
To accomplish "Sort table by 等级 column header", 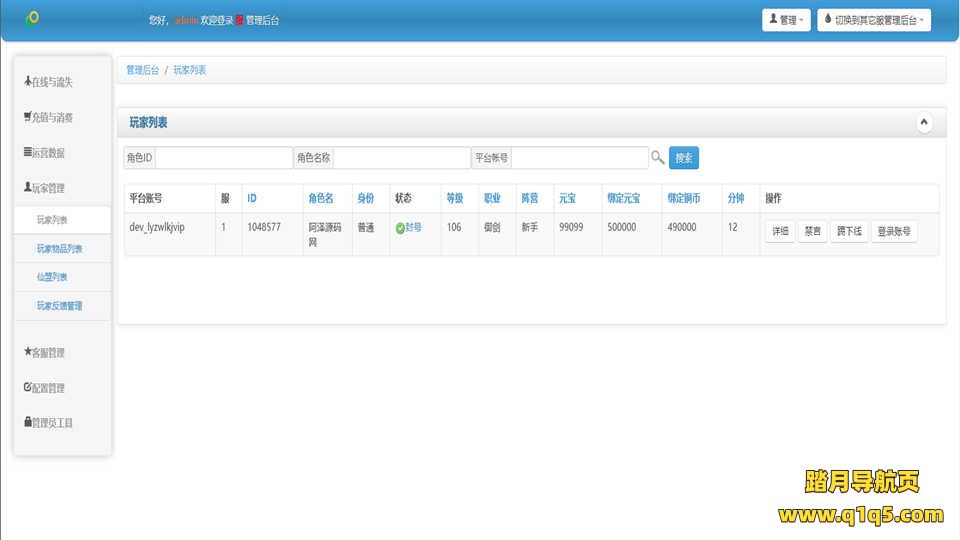I will (455, 198).
